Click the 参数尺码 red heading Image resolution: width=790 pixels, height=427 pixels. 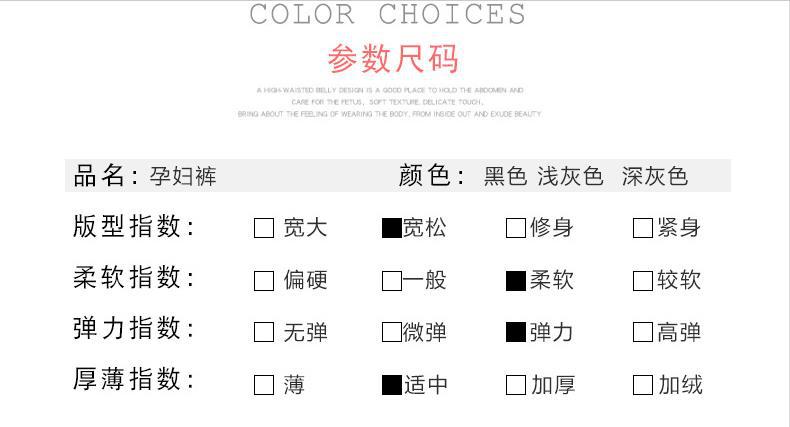(x=393, y=60)
